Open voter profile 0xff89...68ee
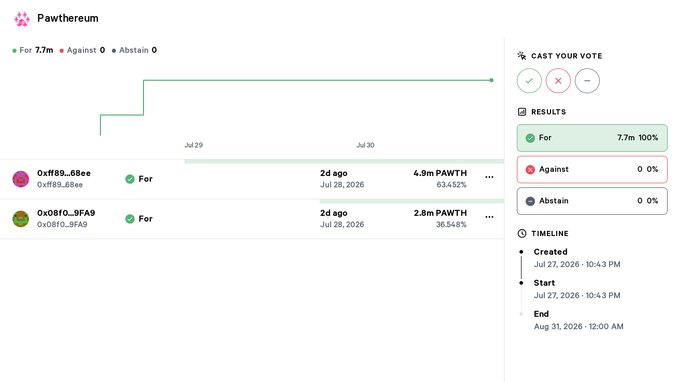680x382 pixels. (64, 173)
